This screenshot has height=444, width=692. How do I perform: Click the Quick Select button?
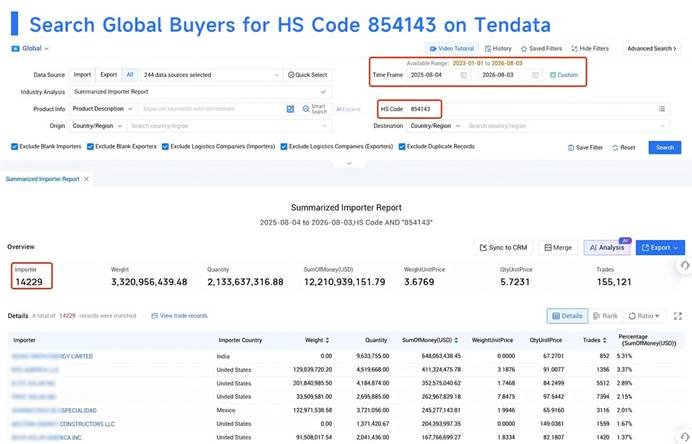308,75
